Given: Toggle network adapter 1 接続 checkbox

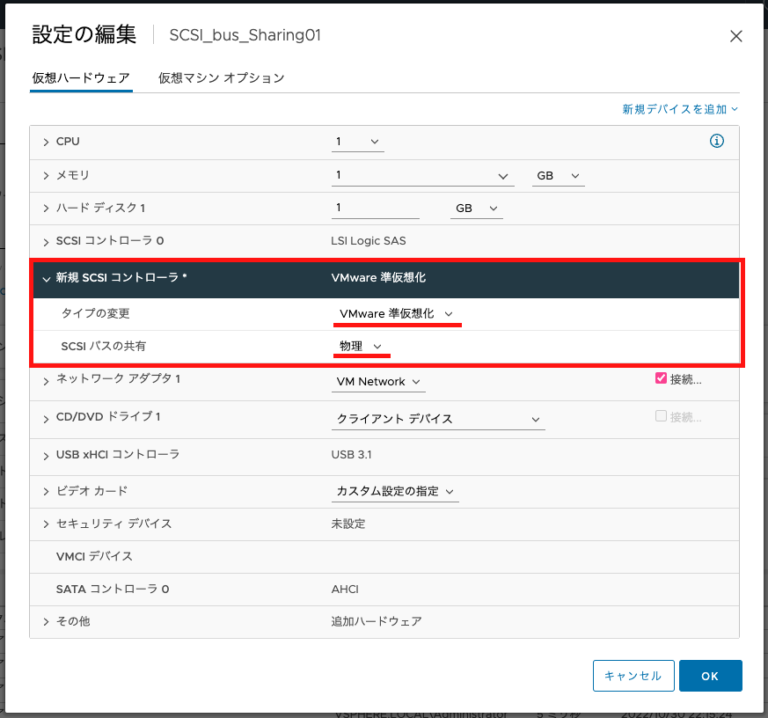Looking at the screenshot, I should (661, 378).
